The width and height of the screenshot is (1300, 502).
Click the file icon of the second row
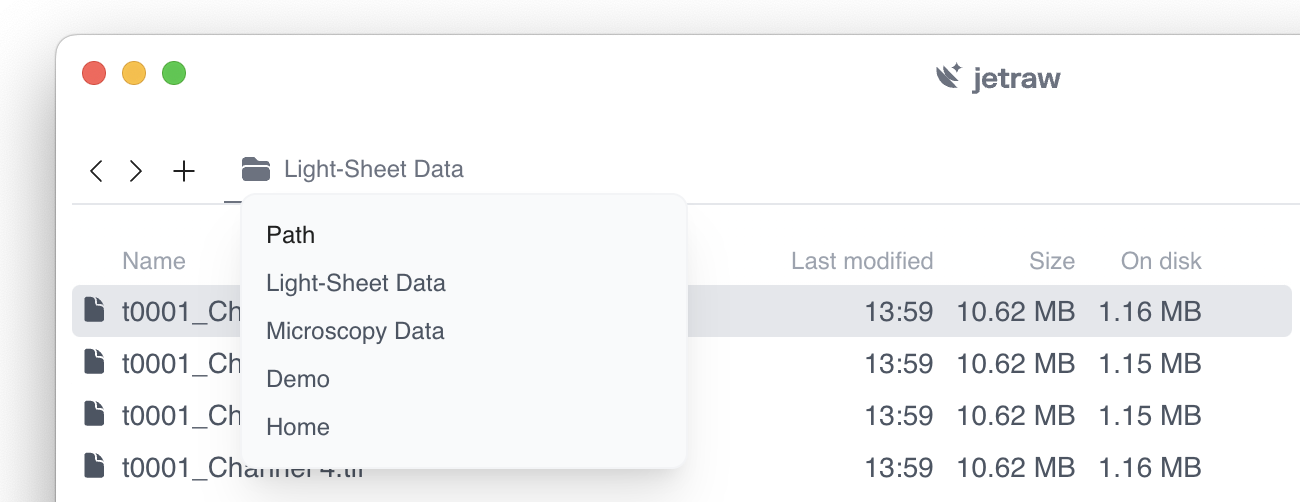(x=94, y=362)
